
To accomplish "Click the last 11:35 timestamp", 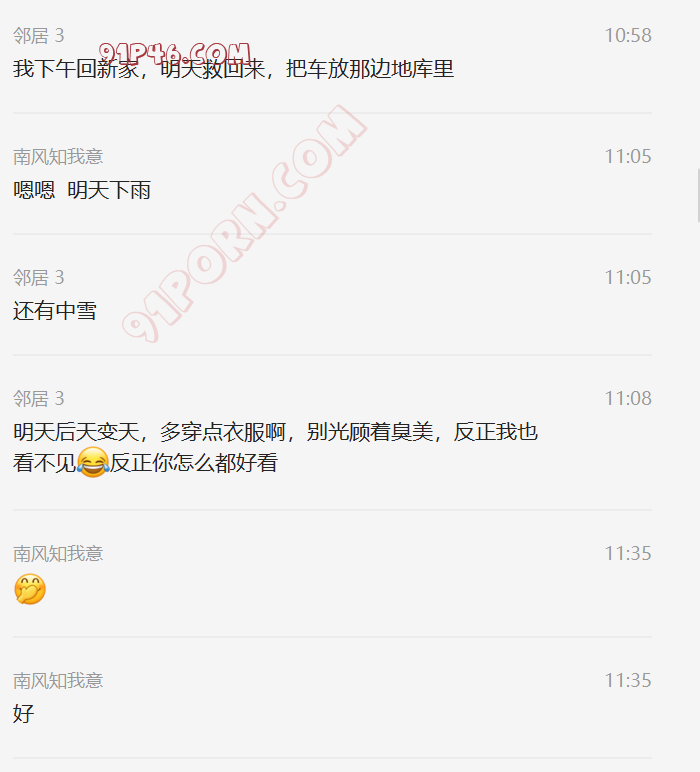I will [x=628, y=680].
